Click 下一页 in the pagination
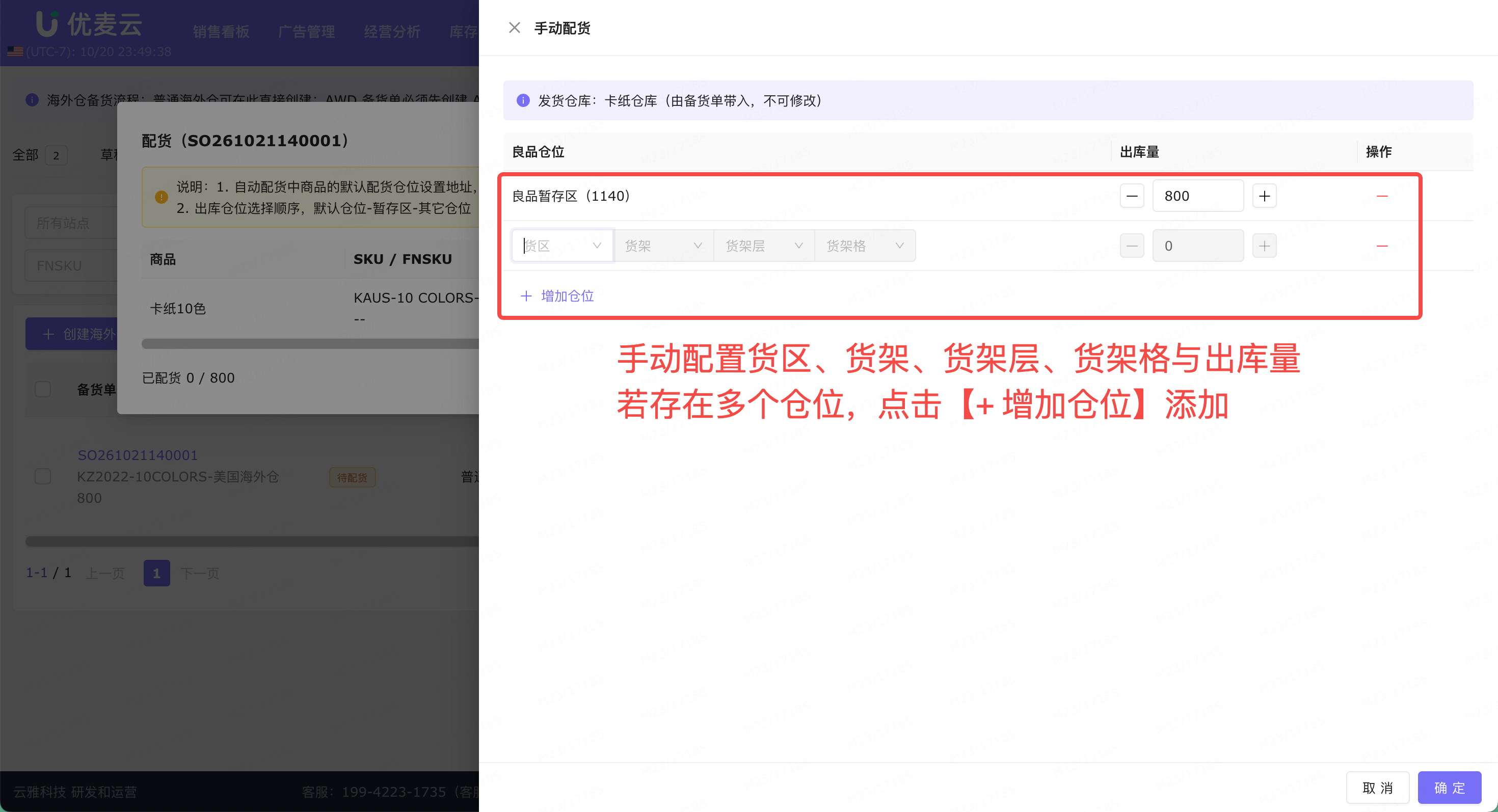Image resolution: width=1498 pixels, height=812 pixels. pyautogui.click(x=199, y=573)
